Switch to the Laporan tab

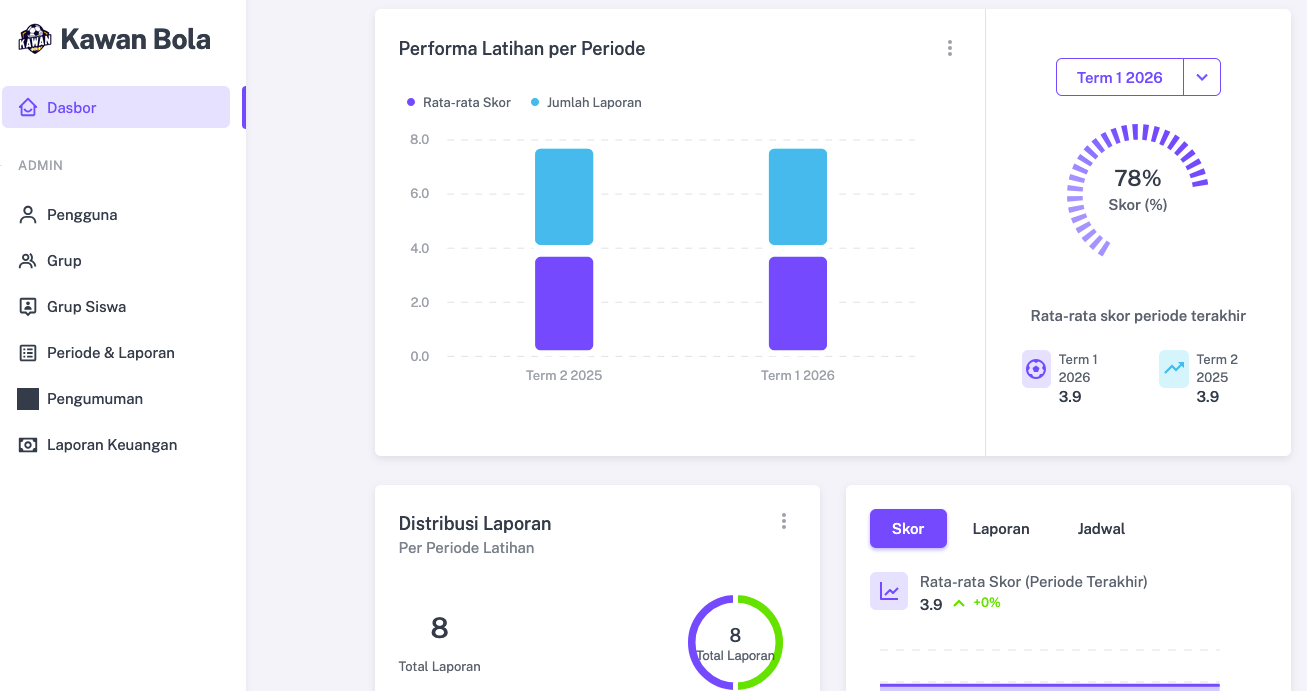[x=1000, y=529]
